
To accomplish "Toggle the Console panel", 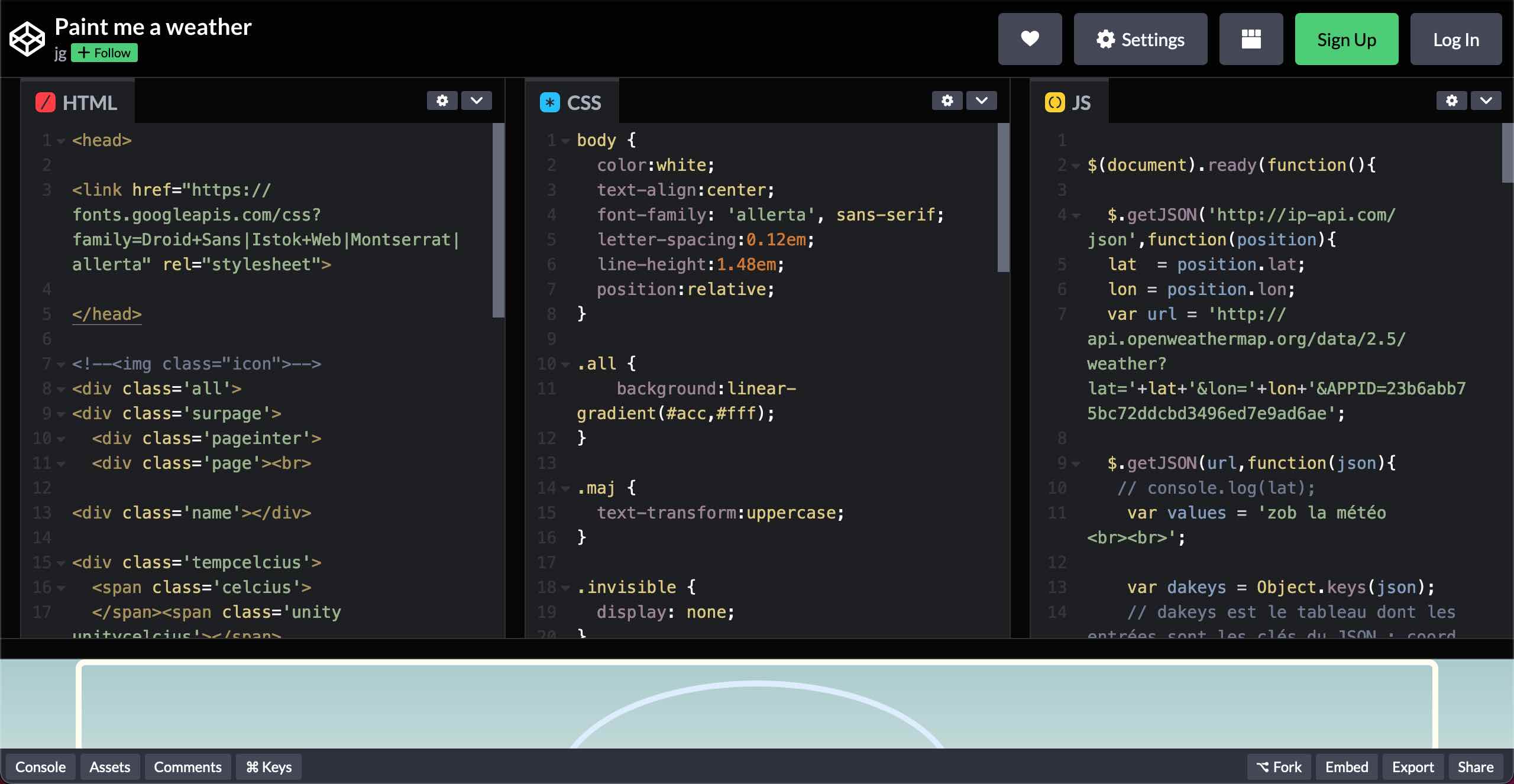I will (40, 767).
